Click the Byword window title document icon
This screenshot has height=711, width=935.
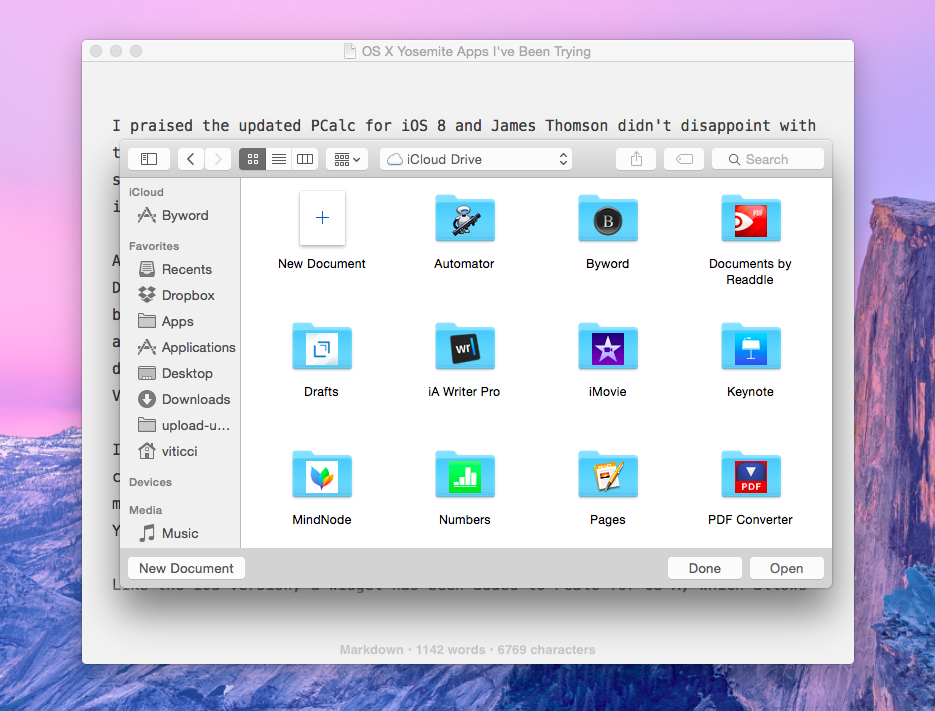350,51
